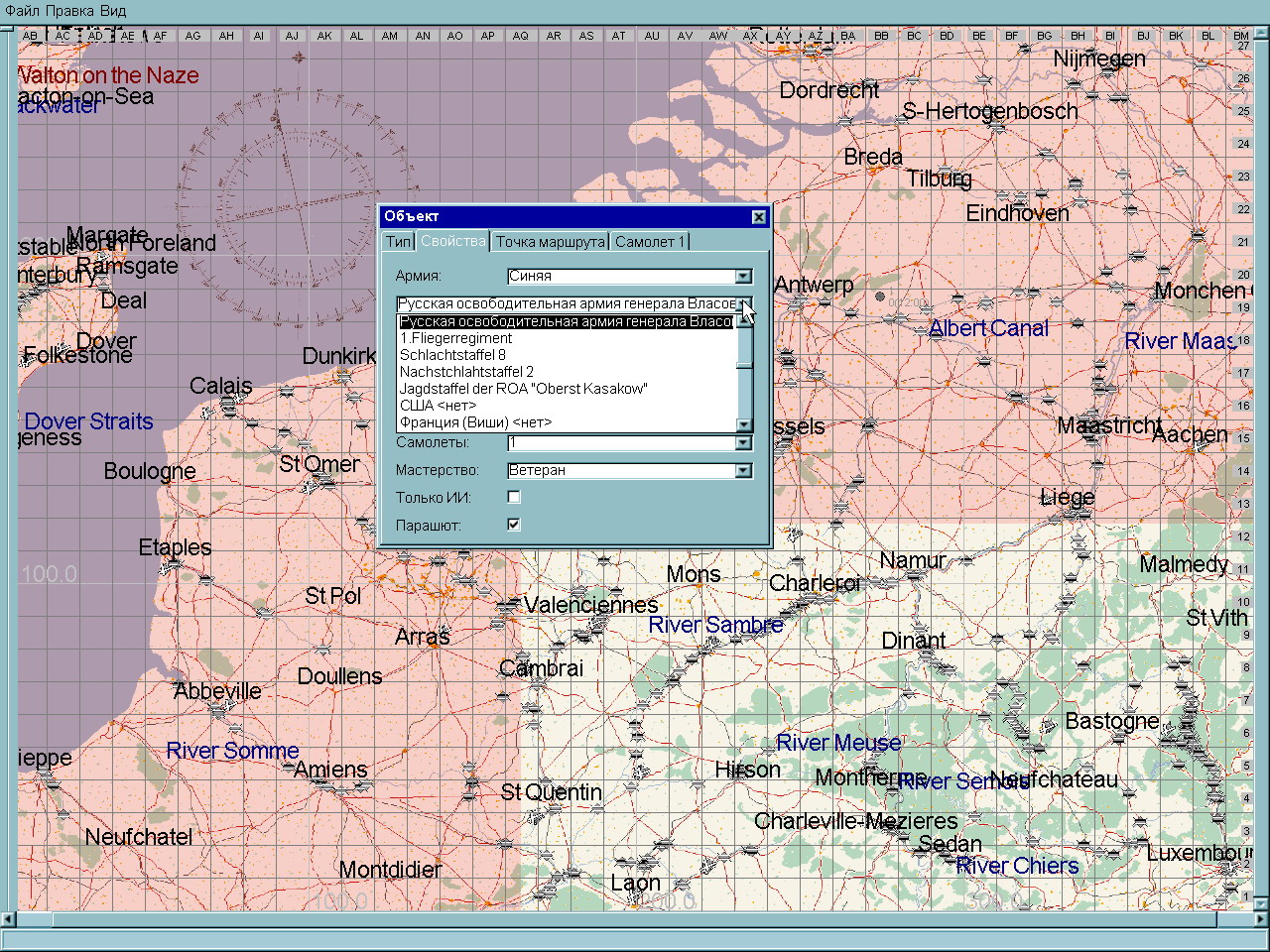Screen dimensions: 1270x952
Task: Select Schlachtstaffel 8 from the list
Action: pyautogui.click(x=452, y=355)
